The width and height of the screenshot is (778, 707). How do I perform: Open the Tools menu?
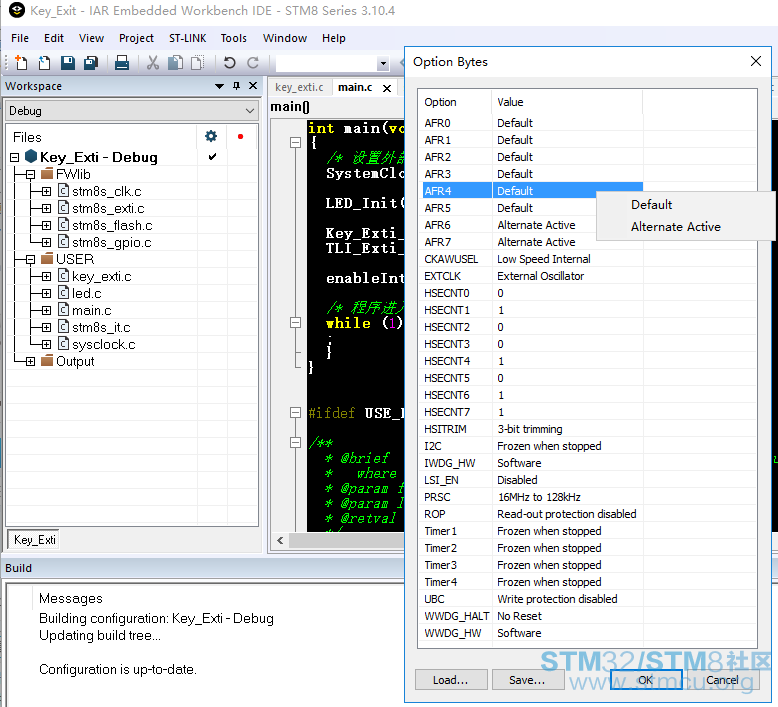point(234,38)
